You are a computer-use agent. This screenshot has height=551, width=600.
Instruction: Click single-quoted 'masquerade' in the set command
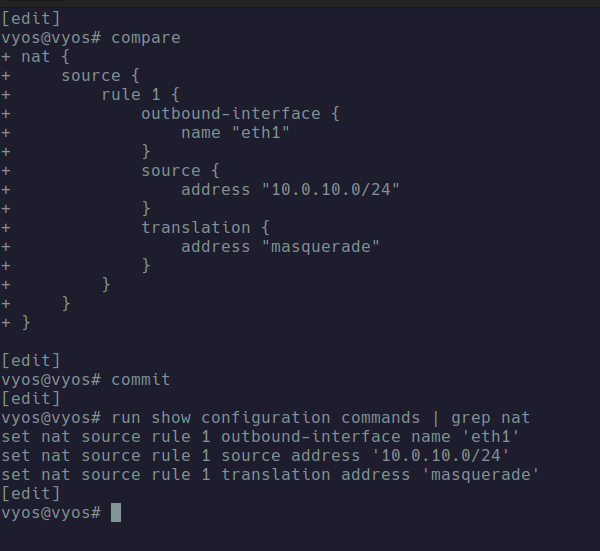pyautogui.click(x=481, y=475)
